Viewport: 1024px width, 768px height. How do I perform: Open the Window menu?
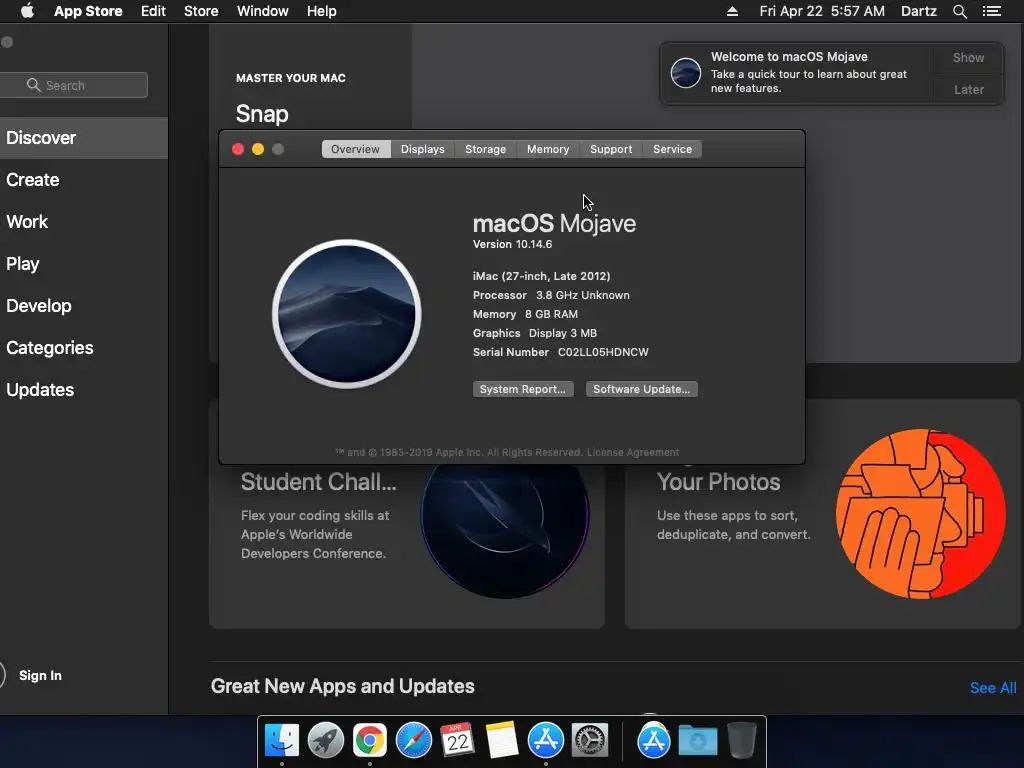(263, 11)
